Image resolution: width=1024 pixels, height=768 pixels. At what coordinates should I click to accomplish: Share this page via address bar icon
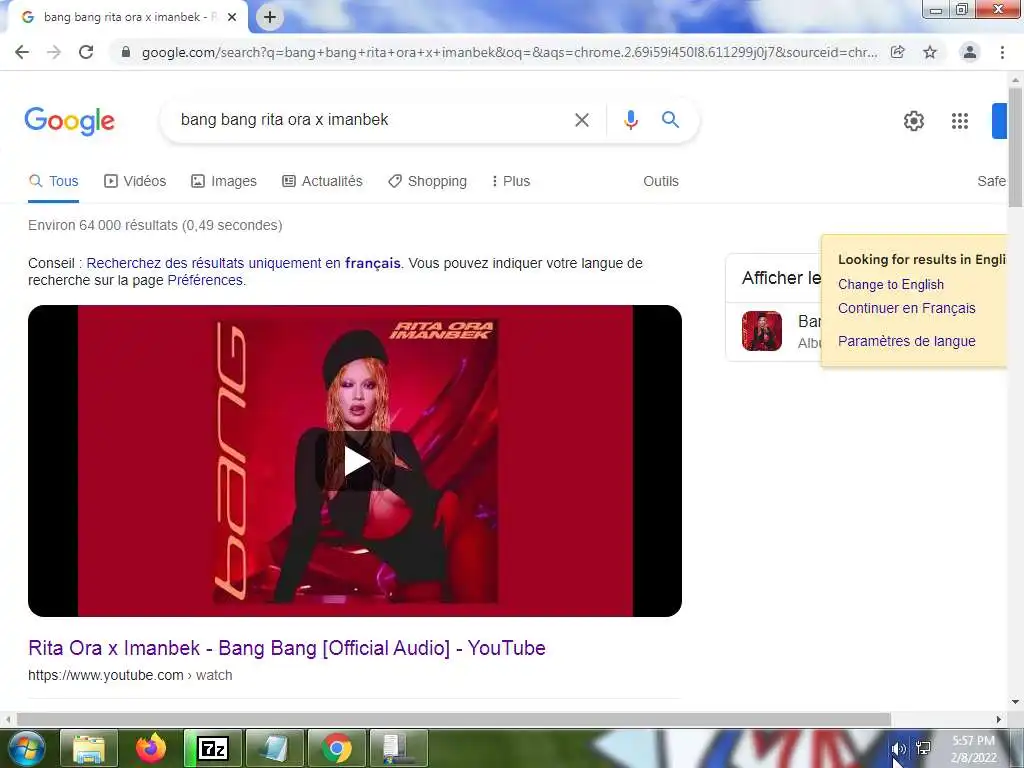click(898, 52)
